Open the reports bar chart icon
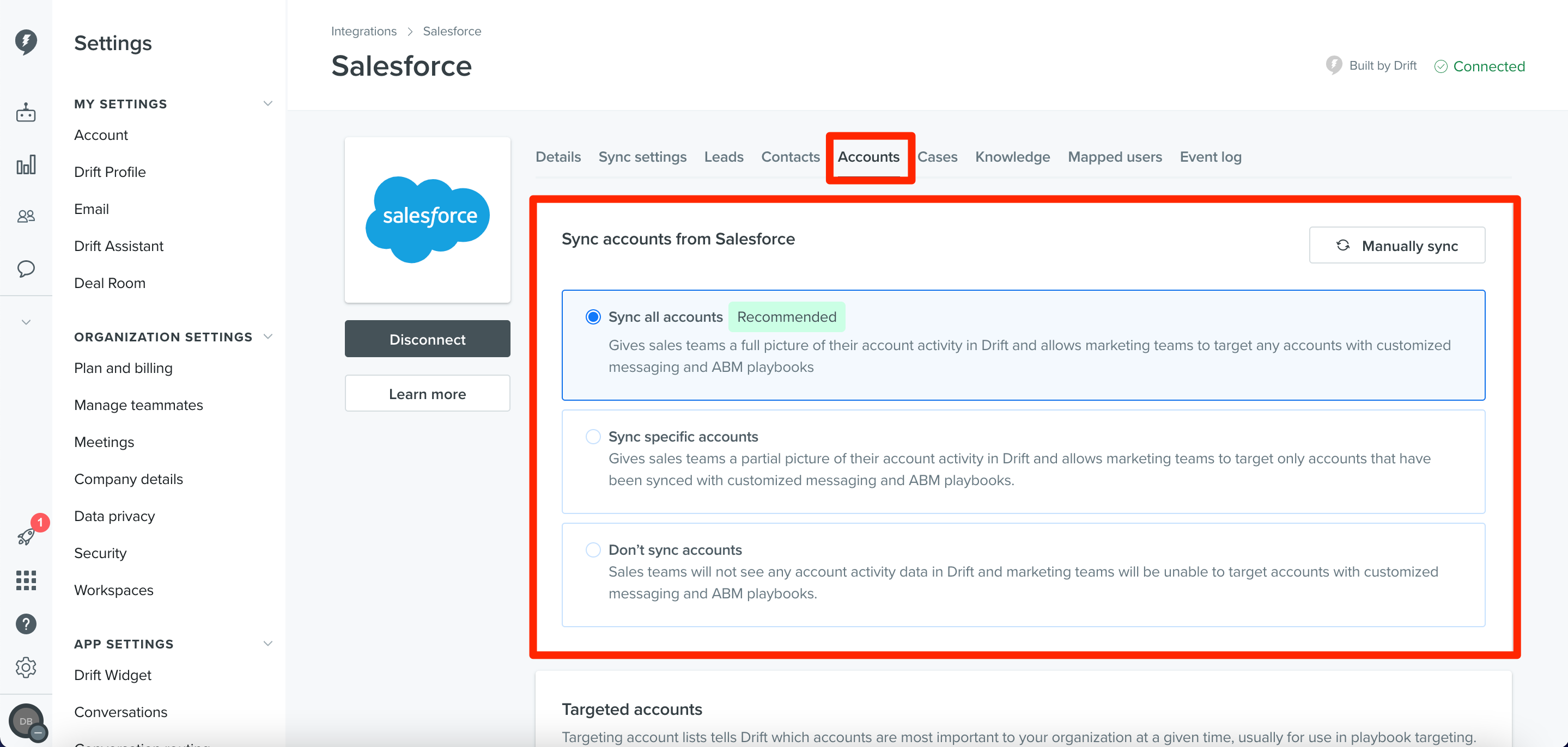 pyautogui.click(x=26, y=164)
